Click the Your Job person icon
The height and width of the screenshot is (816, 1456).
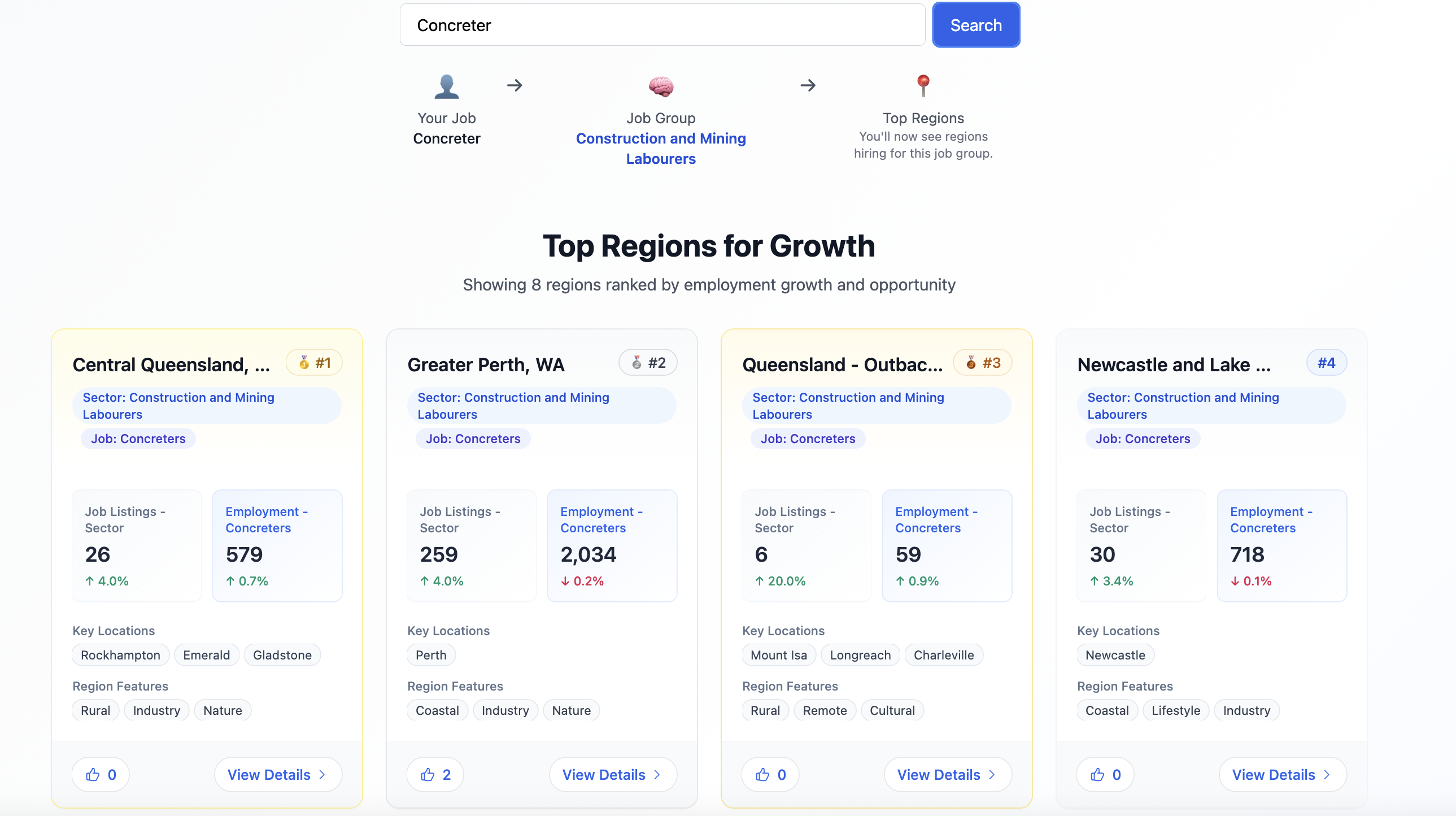pyautogui.click(x=446, y=86)
